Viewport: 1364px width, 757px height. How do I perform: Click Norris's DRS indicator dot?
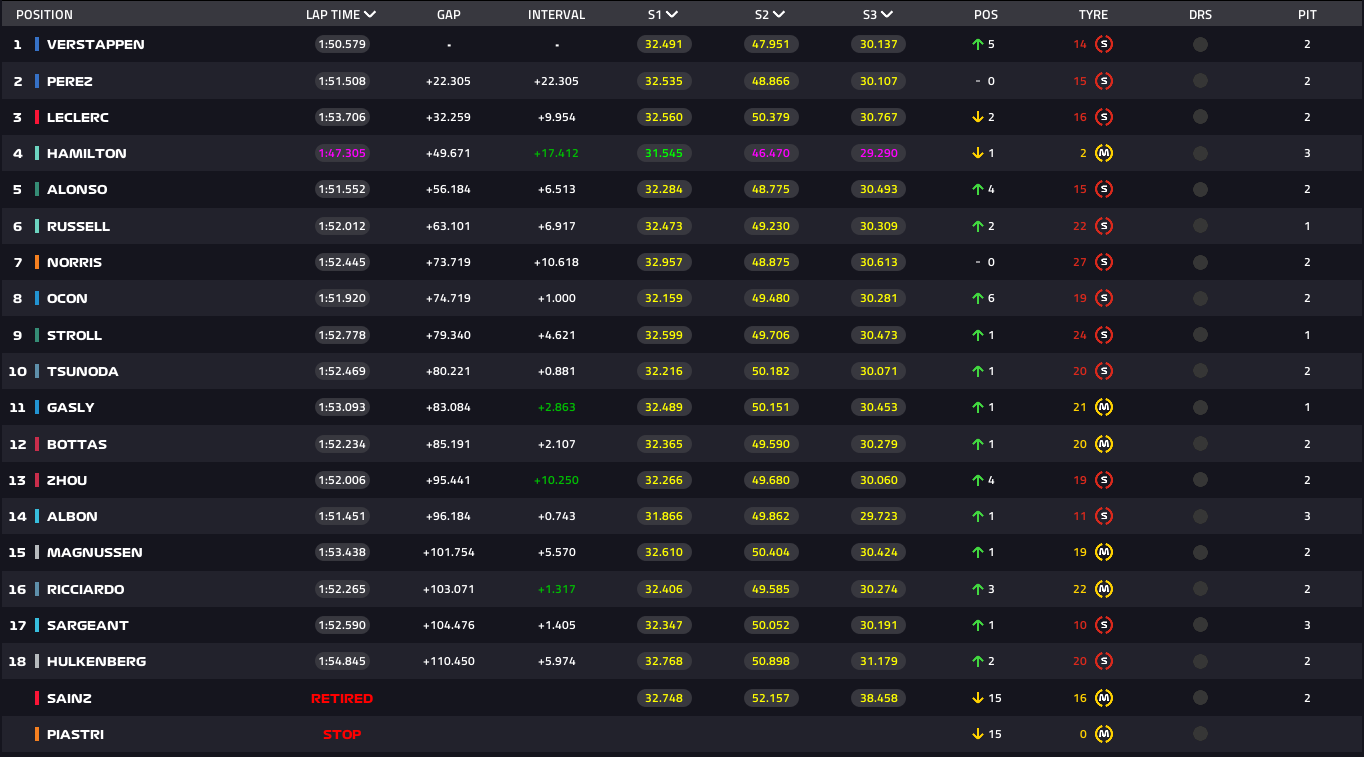pyautogui.click(x=1200, y=262)
